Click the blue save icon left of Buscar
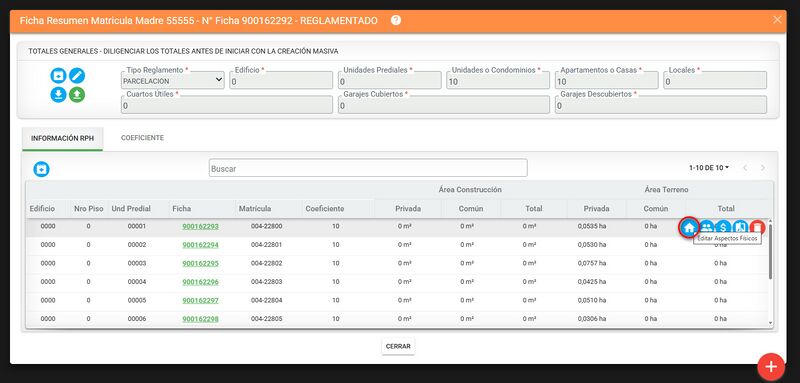 (x=41, y=169)
